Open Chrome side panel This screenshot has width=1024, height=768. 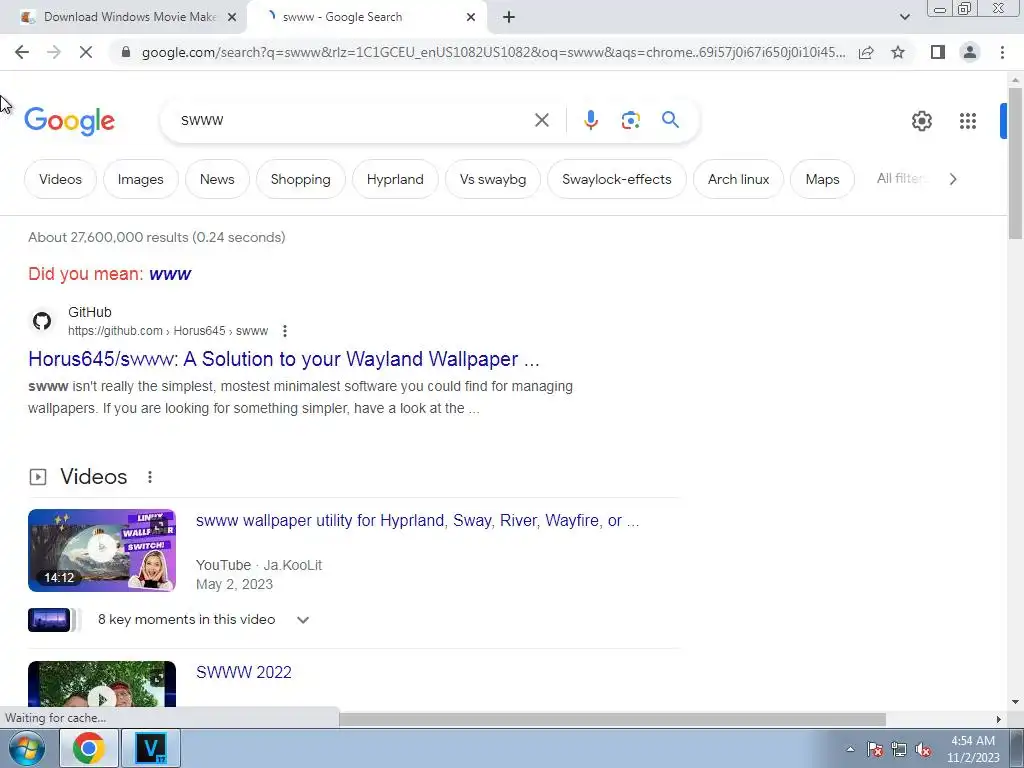[938, 52]
